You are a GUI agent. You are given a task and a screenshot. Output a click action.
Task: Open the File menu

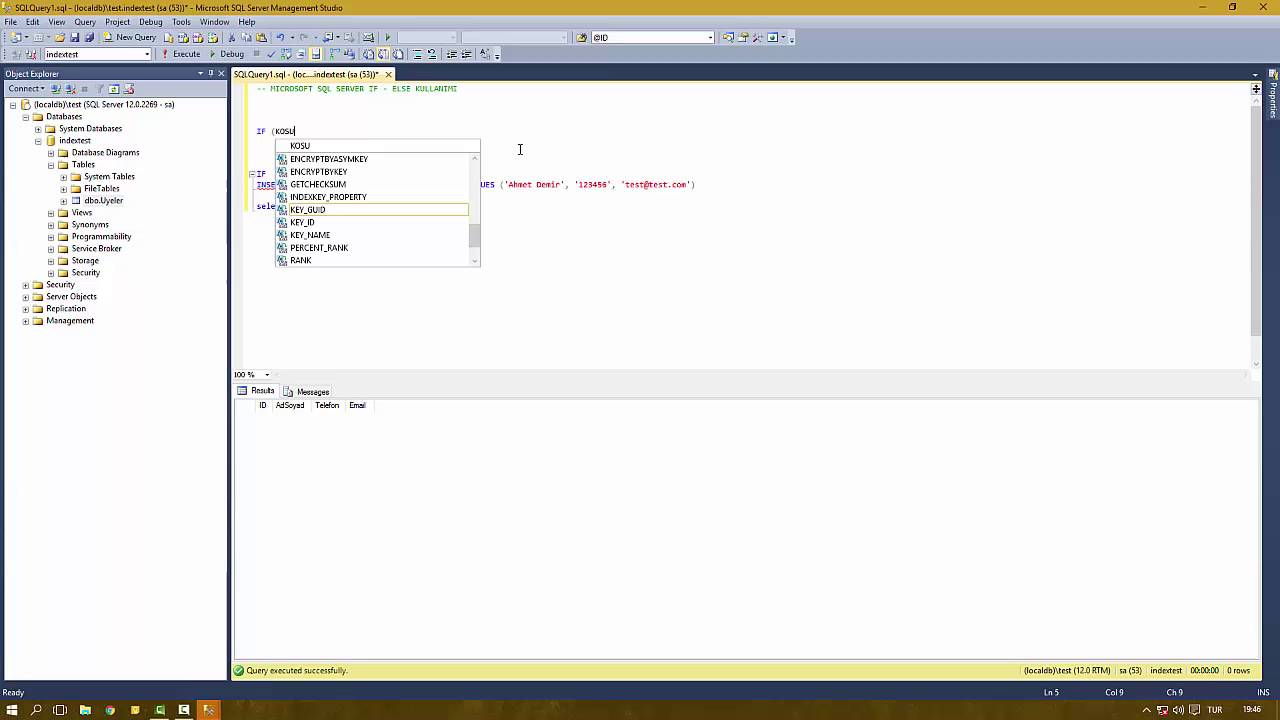pyautogui.click(x=10, y=22)
